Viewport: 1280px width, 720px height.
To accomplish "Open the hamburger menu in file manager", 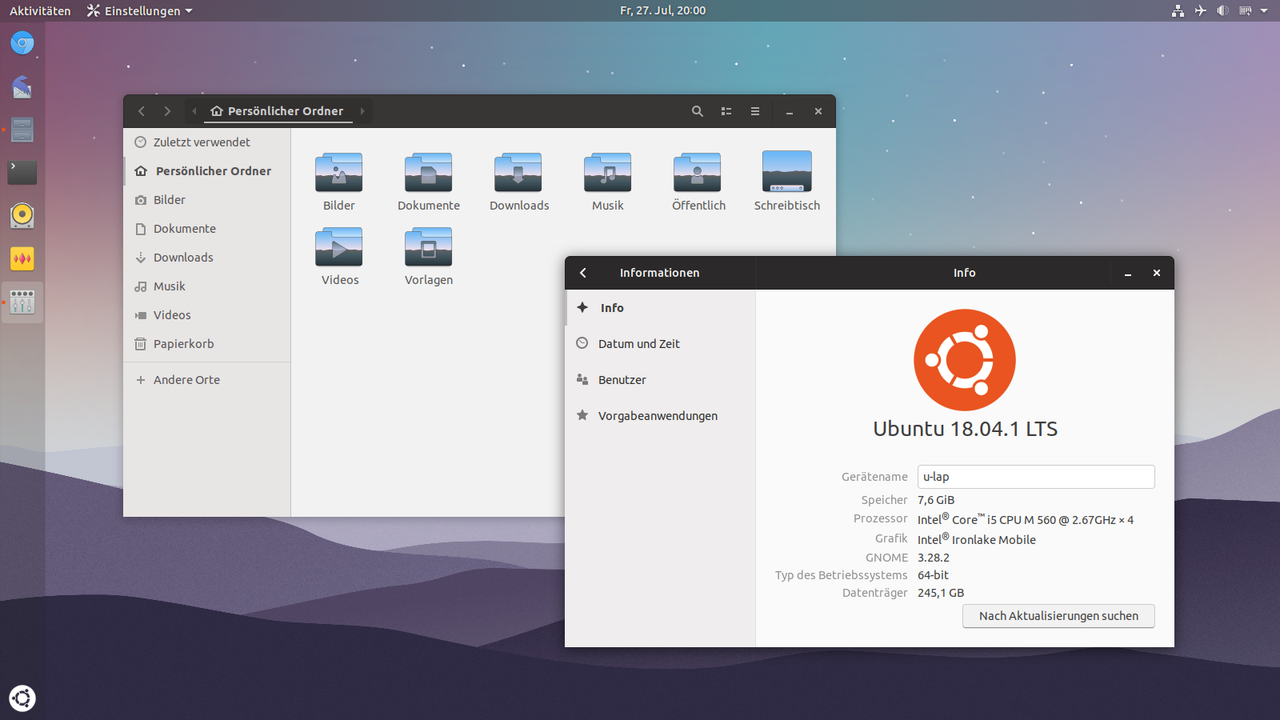I will pos(755,111).
